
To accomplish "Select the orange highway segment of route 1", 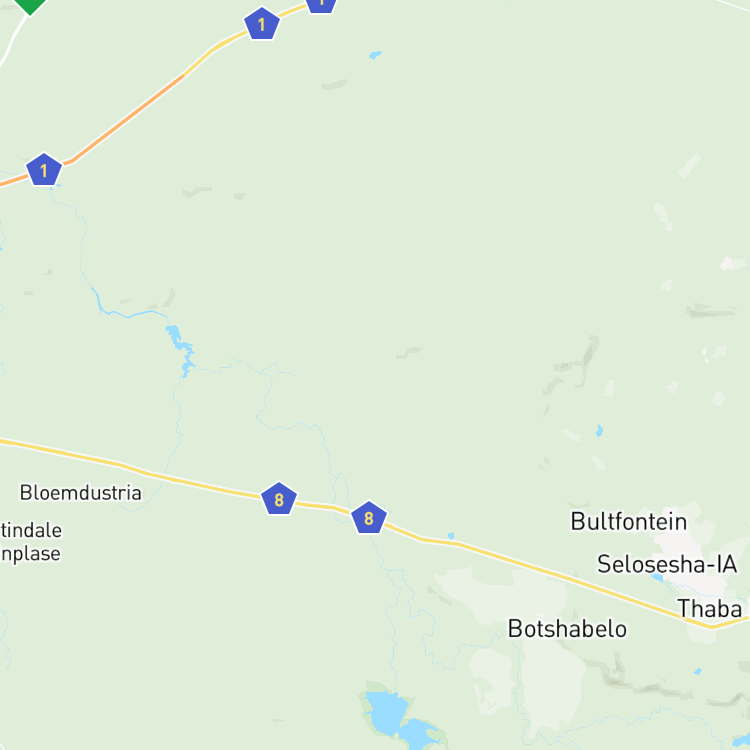I will 127,119.
